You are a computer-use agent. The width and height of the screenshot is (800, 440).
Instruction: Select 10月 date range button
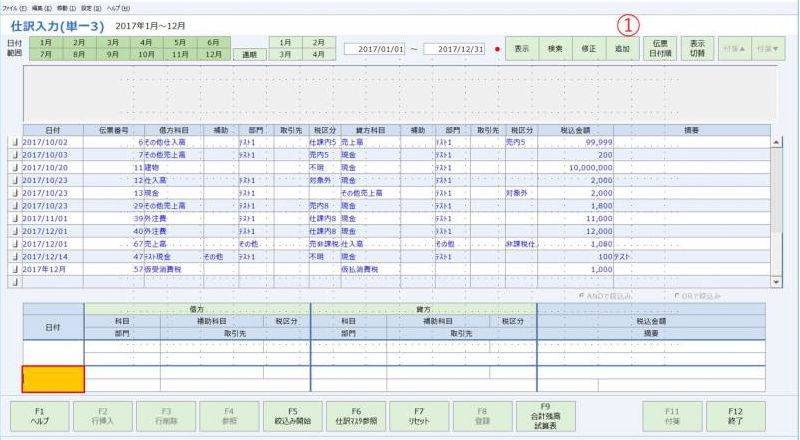[146, 54]
